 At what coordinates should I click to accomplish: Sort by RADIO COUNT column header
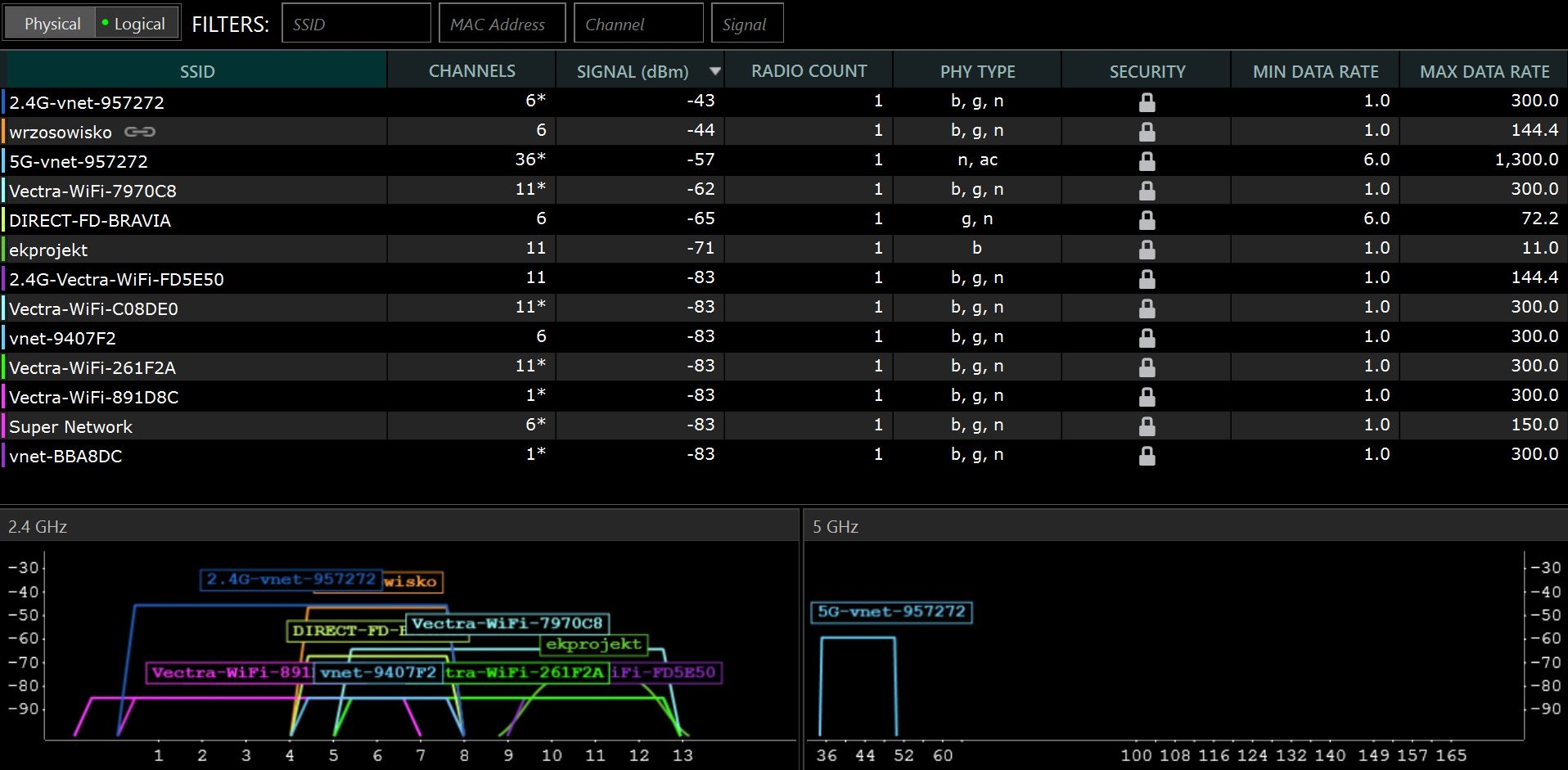pyautogui.click(x=809, y=71)
